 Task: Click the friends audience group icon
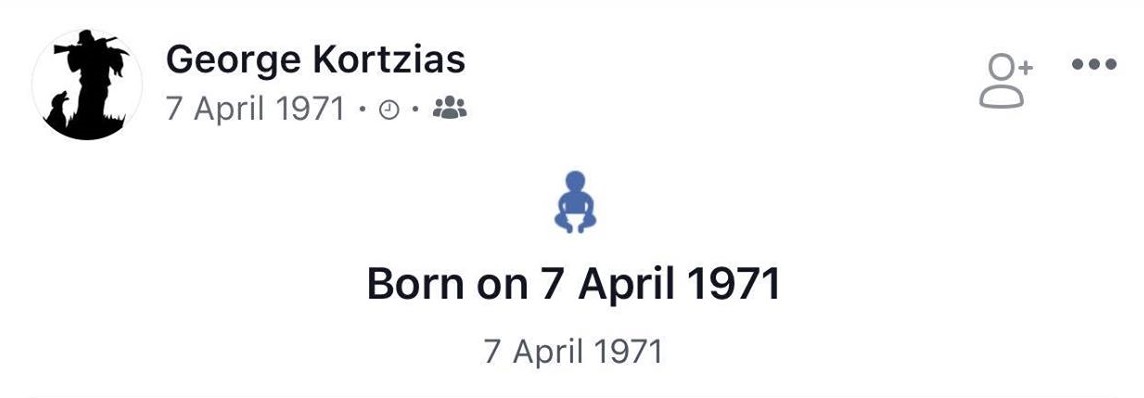click(x=449, y=109)
